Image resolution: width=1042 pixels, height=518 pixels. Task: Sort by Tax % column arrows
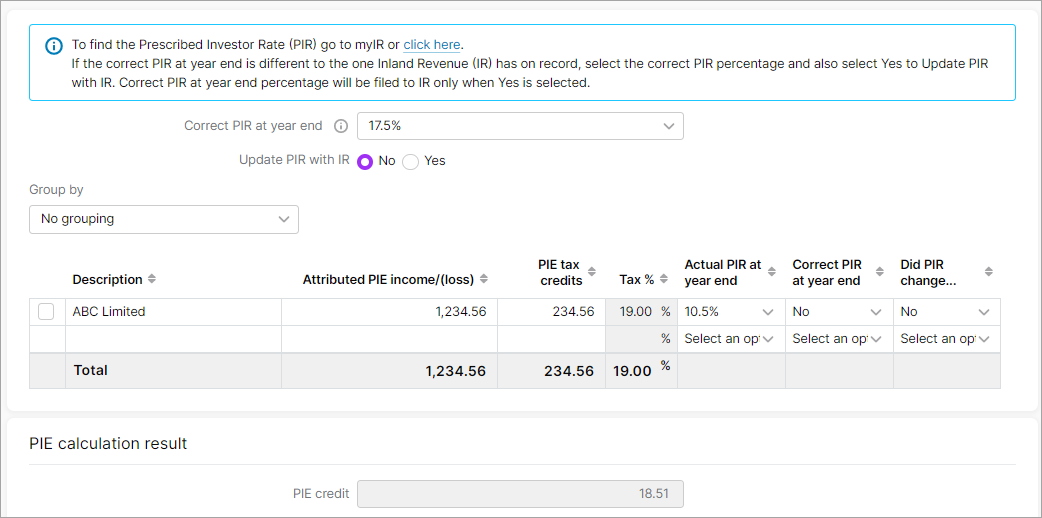coord(663,279)
